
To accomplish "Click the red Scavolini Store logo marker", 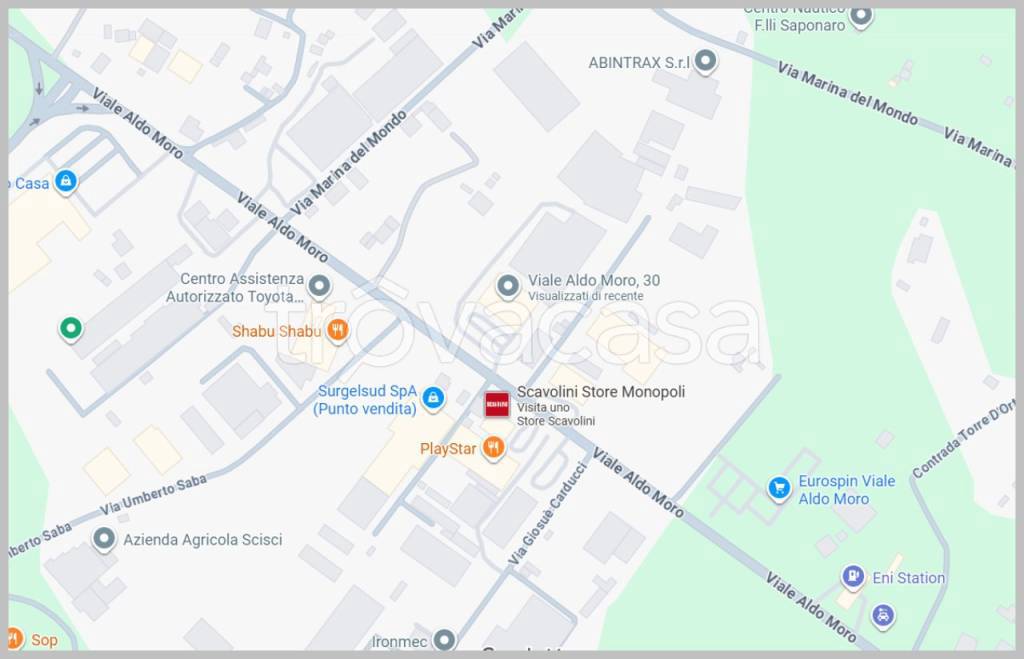I will click(x=497, y=404).
